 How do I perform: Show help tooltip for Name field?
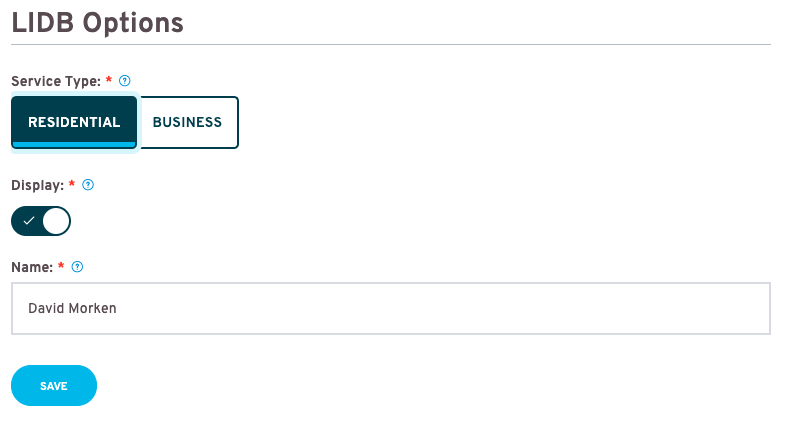[77, 267]
